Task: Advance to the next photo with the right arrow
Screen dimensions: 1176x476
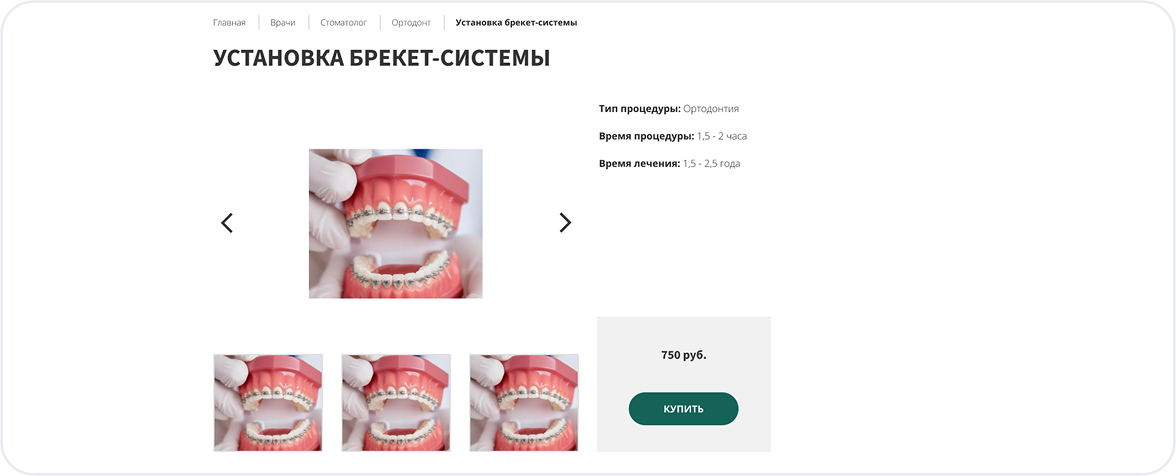Action: click(x=565, y=223)
